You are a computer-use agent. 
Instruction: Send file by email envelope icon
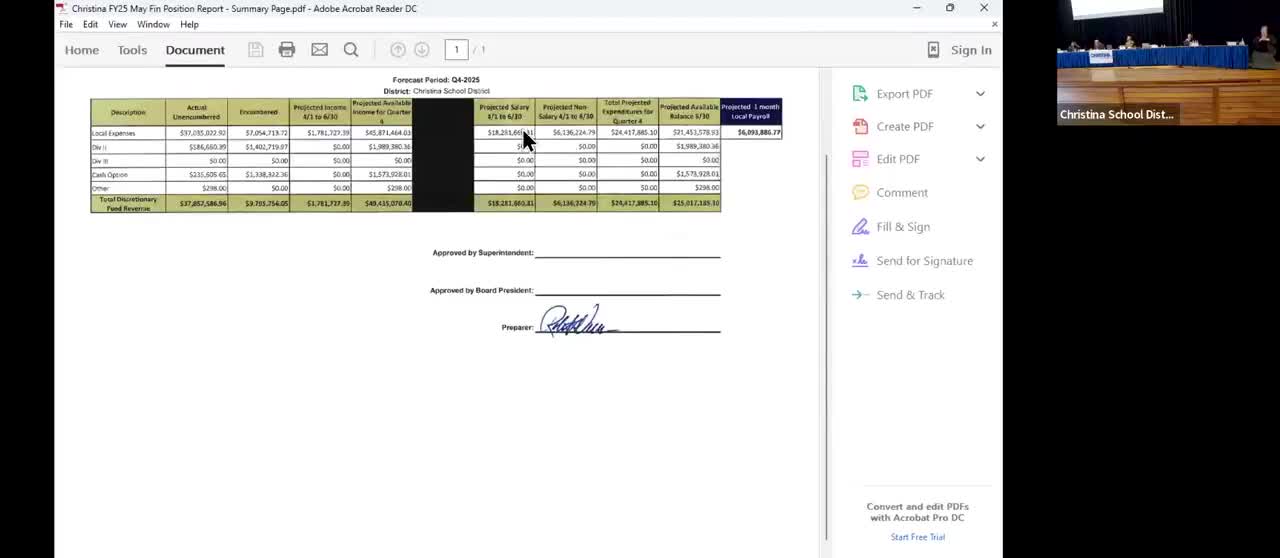point(319,50)
